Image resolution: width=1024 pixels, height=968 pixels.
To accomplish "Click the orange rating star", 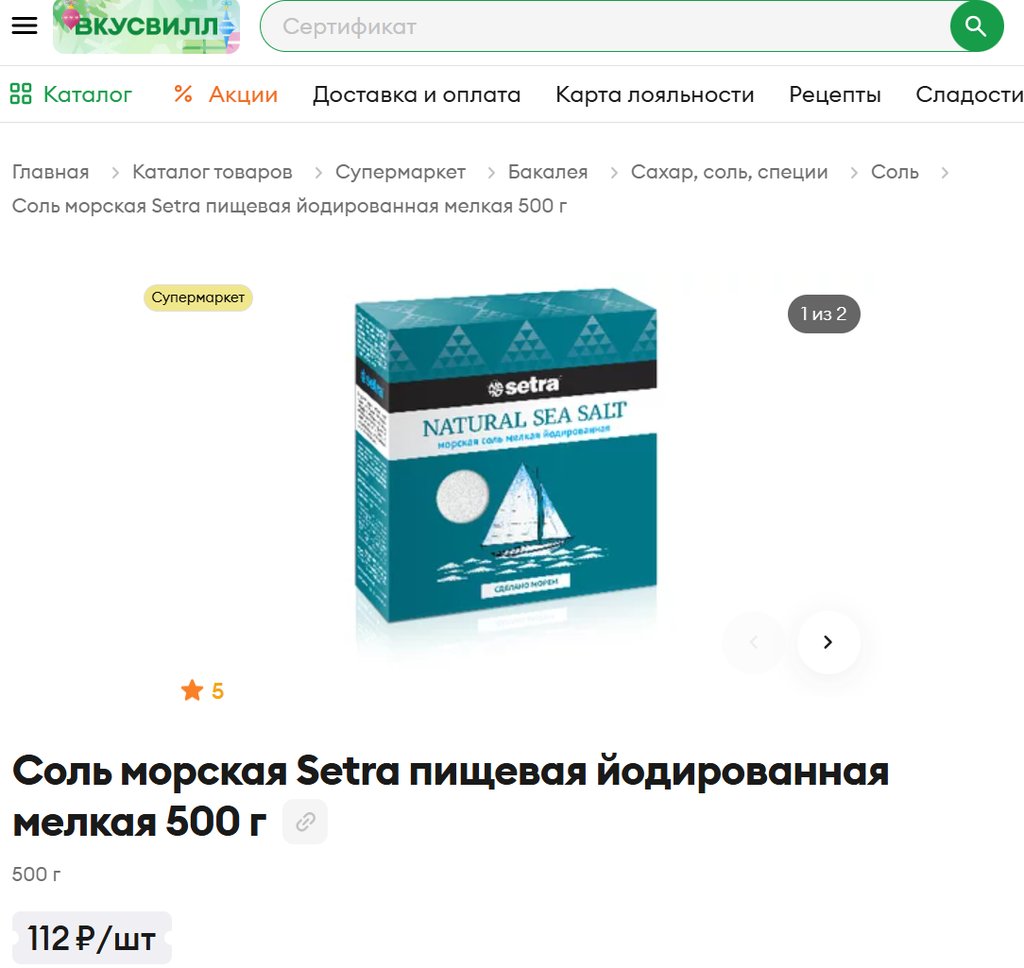I will [192, 690].
